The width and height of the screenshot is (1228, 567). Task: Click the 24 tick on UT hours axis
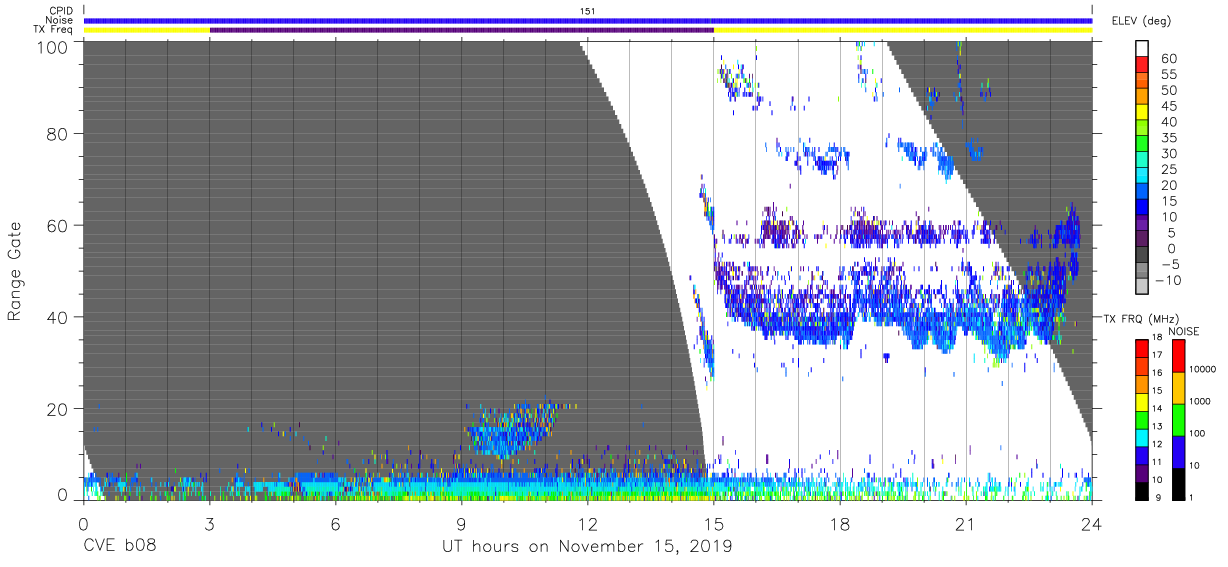(1092, 523)
